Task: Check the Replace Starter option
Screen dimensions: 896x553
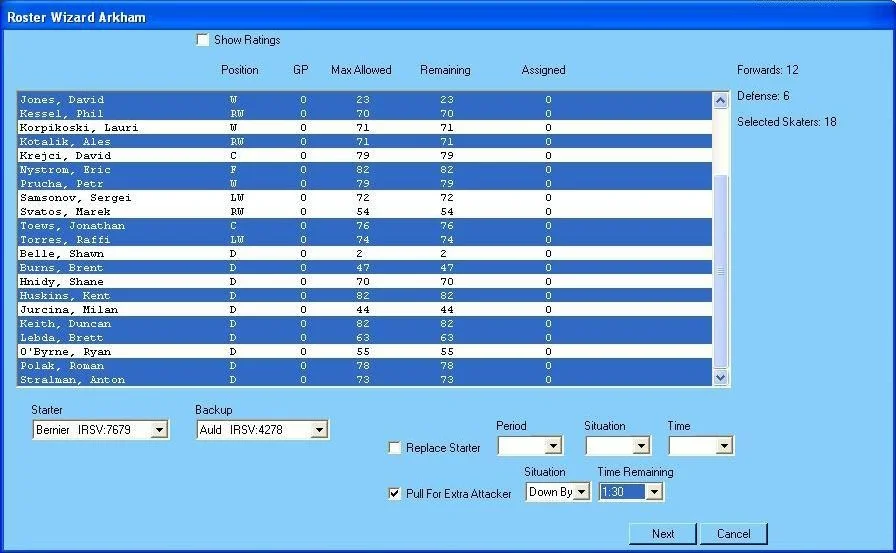Action: [395, 448]
